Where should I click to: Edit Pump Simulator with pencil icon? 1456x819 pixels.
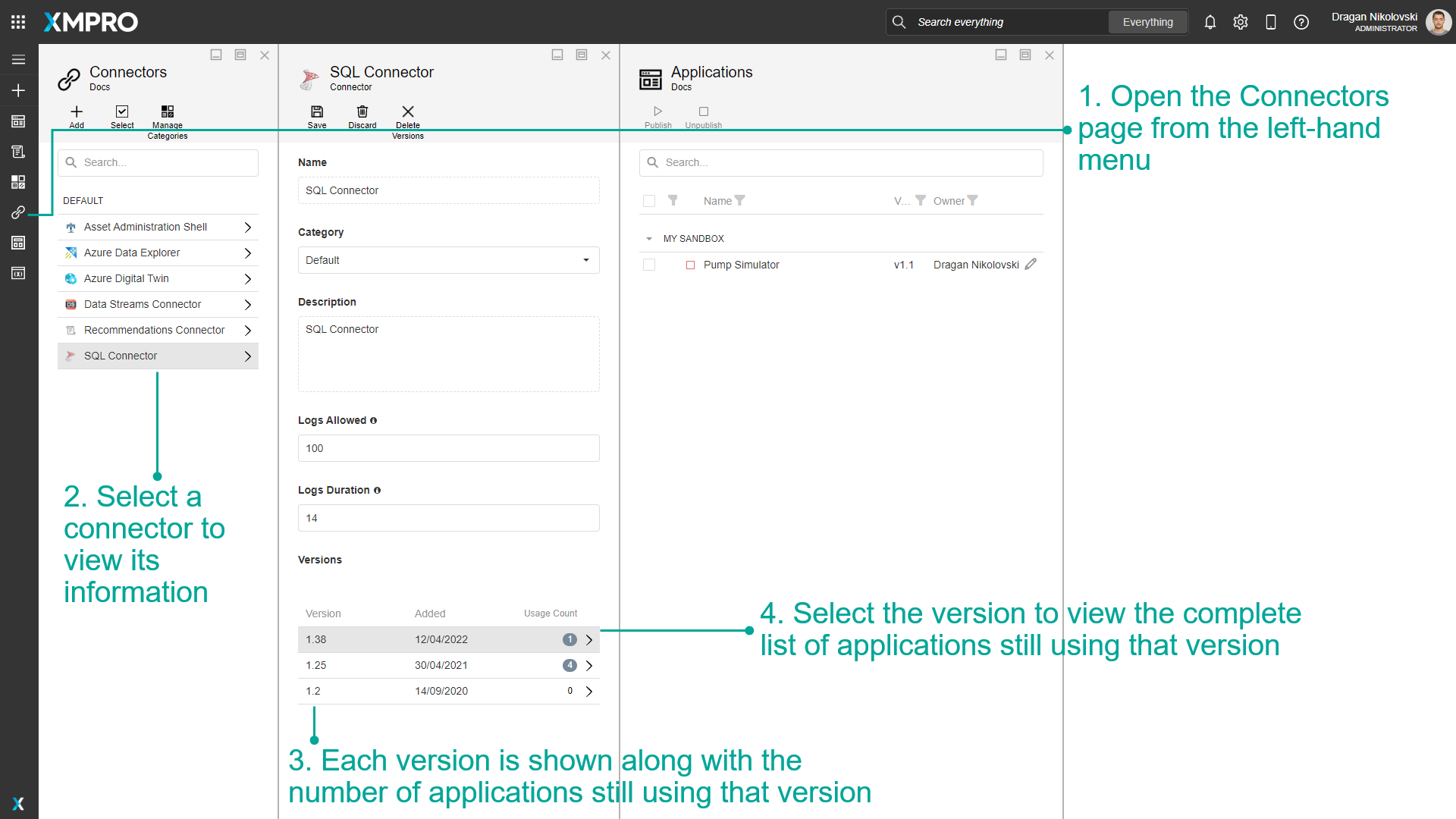[x=1031, y=264]
